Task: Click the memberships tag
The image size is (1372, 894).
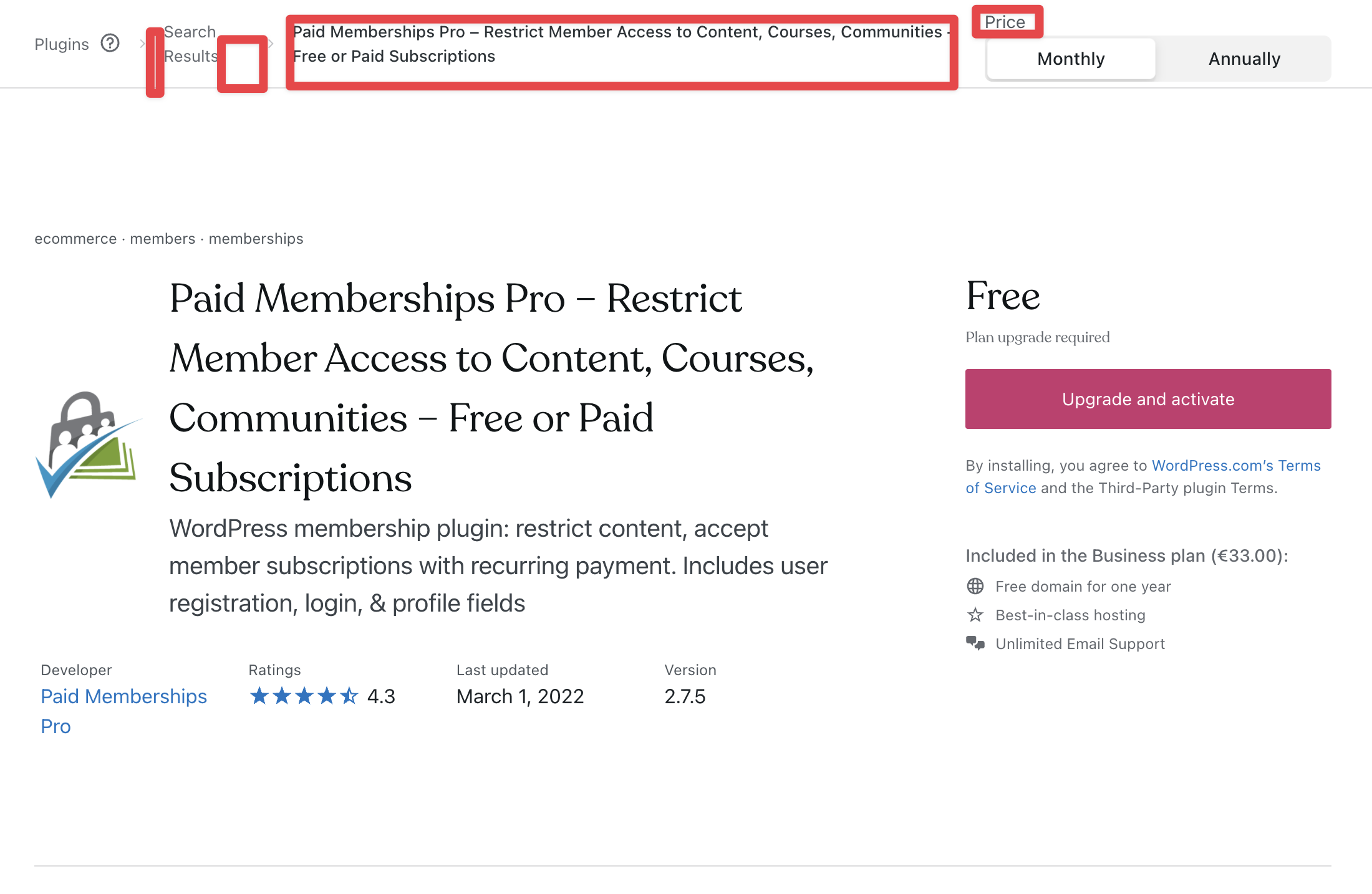Action: (x=256, y=239)
